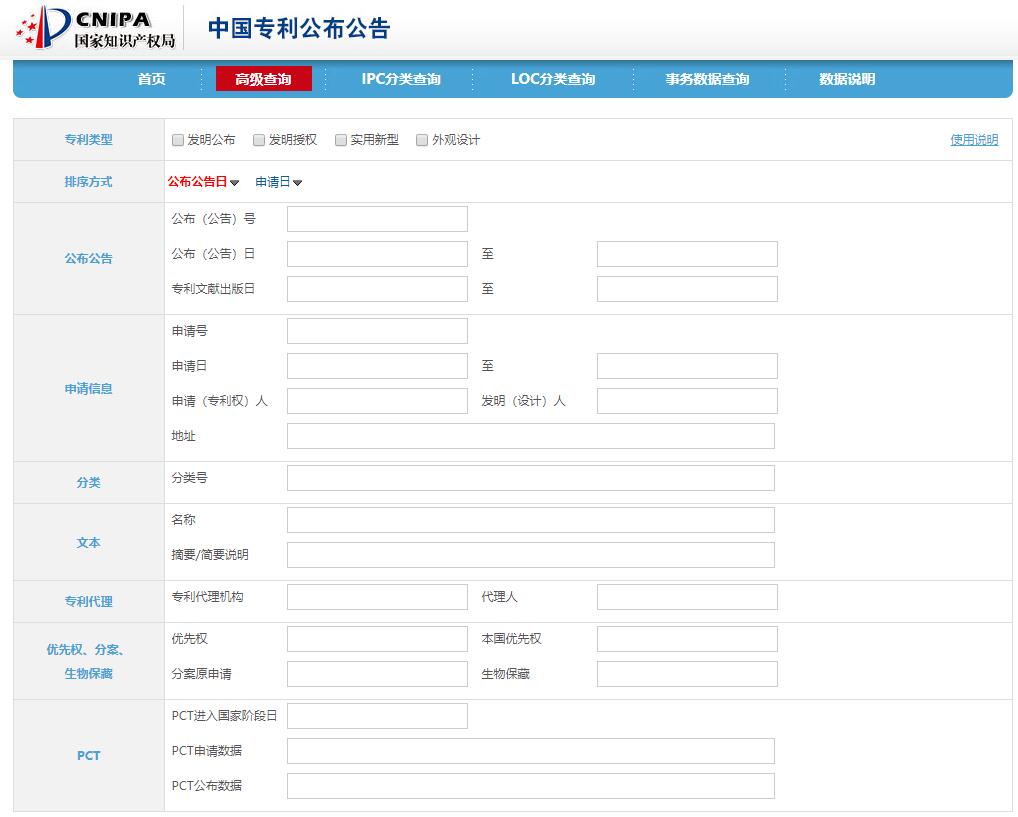Image resolution: width=1018 pixels, height=817 pixels.
Task: Click the 专利代理 section label
Action: point(88,601)
